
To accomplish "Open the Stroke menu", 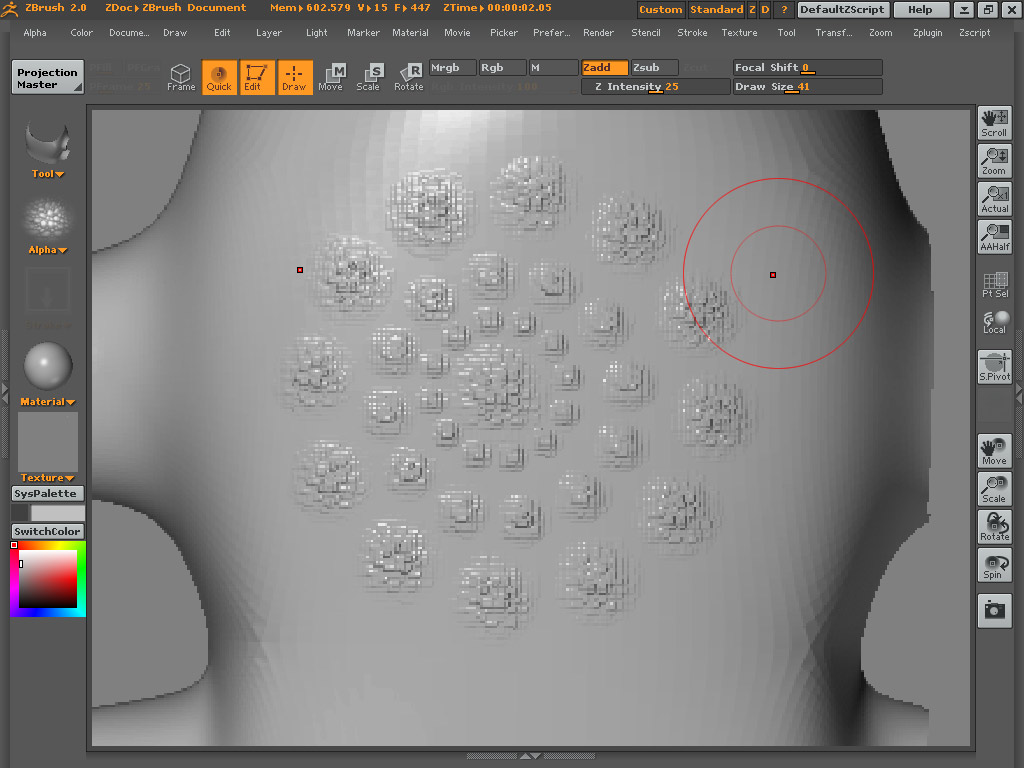I will 692,33.
